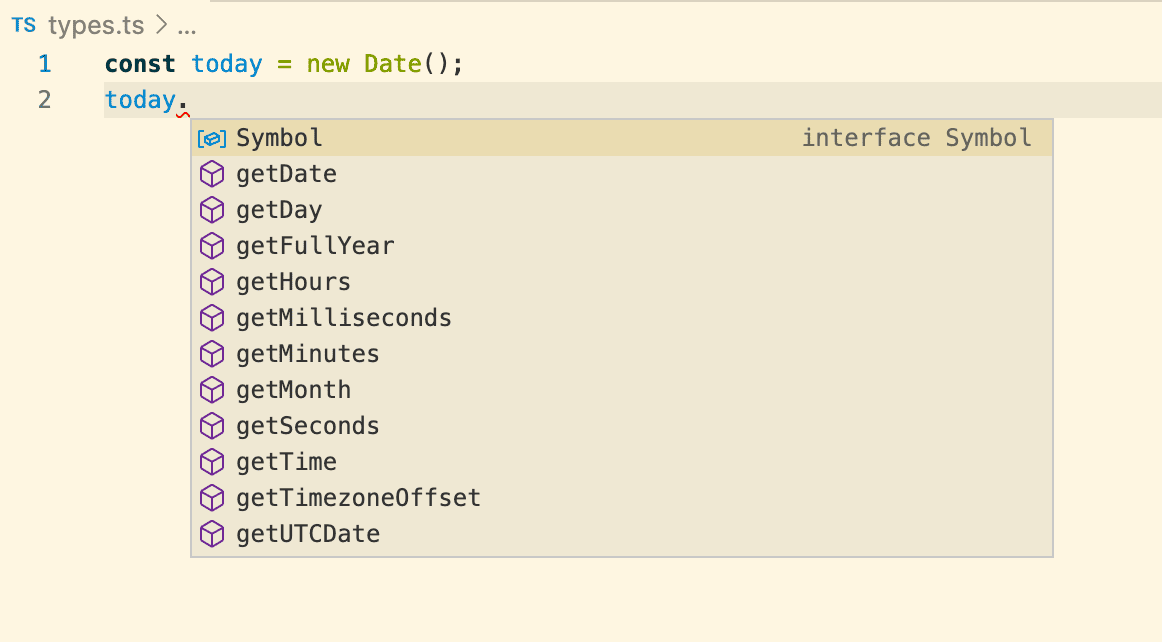Open the types.ts breadcrumb item
This screenshot has height=642, width=1162.
(96, 26)
